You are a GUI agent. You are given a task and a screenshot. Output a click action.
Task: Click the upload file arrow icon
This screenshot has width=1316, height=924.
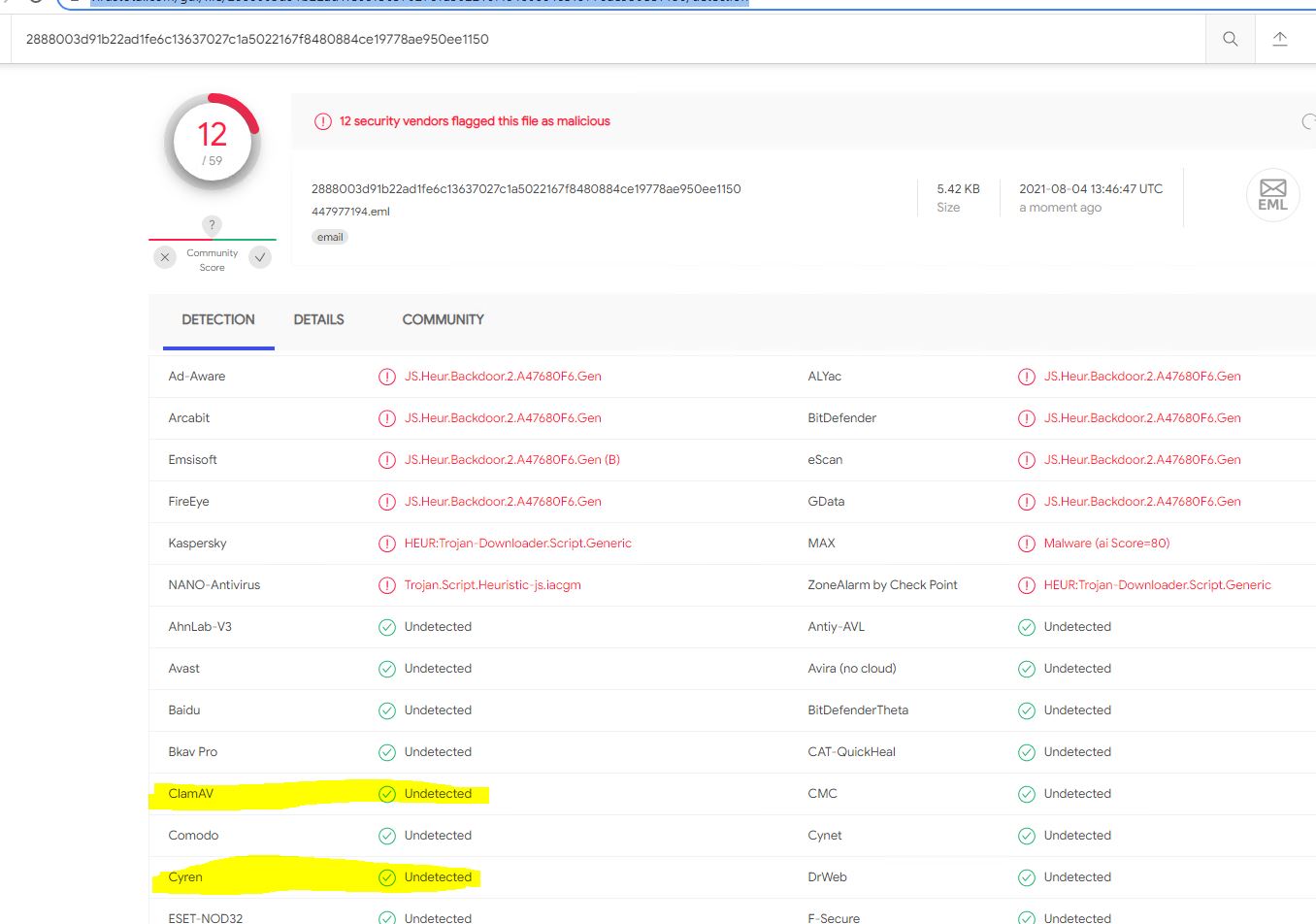pos(1279,39)
